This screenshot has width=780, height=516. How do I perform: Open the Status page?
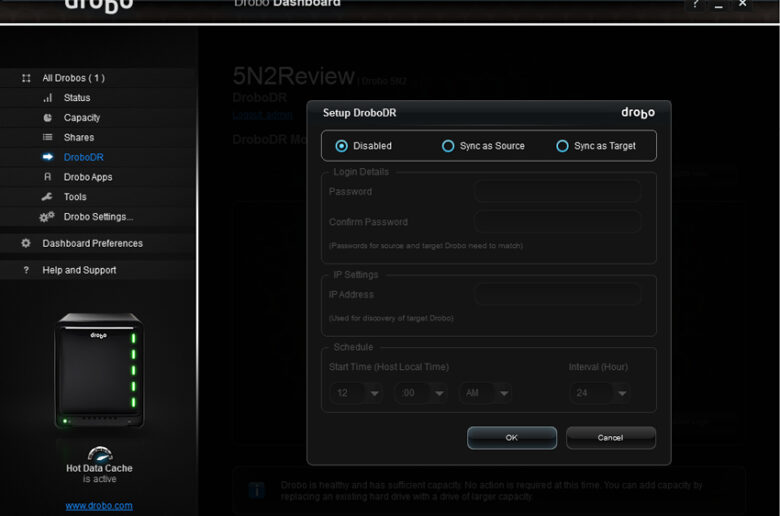(77, 98)
